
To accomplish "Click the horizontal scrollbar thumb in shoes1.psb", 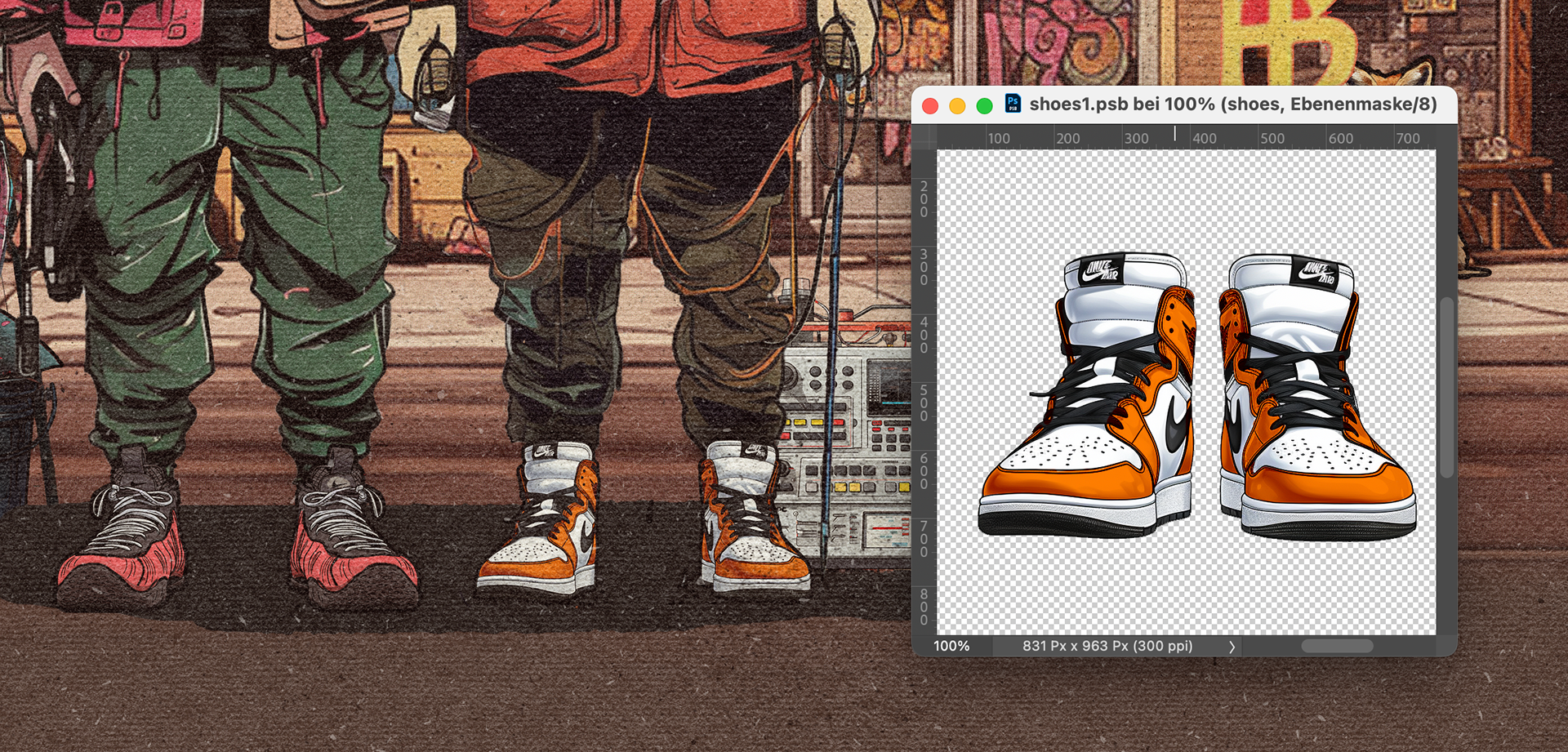I will (x=1337, y=646).
